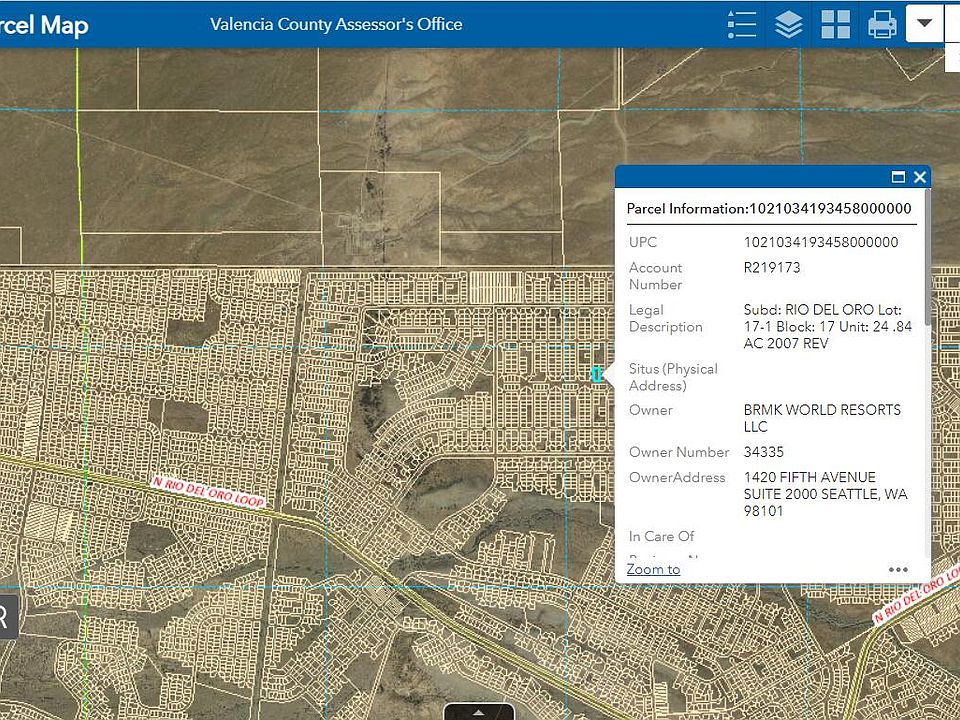
Task: Click Valencia County Assessor's Office subtitle
Action: click(336, 24)
